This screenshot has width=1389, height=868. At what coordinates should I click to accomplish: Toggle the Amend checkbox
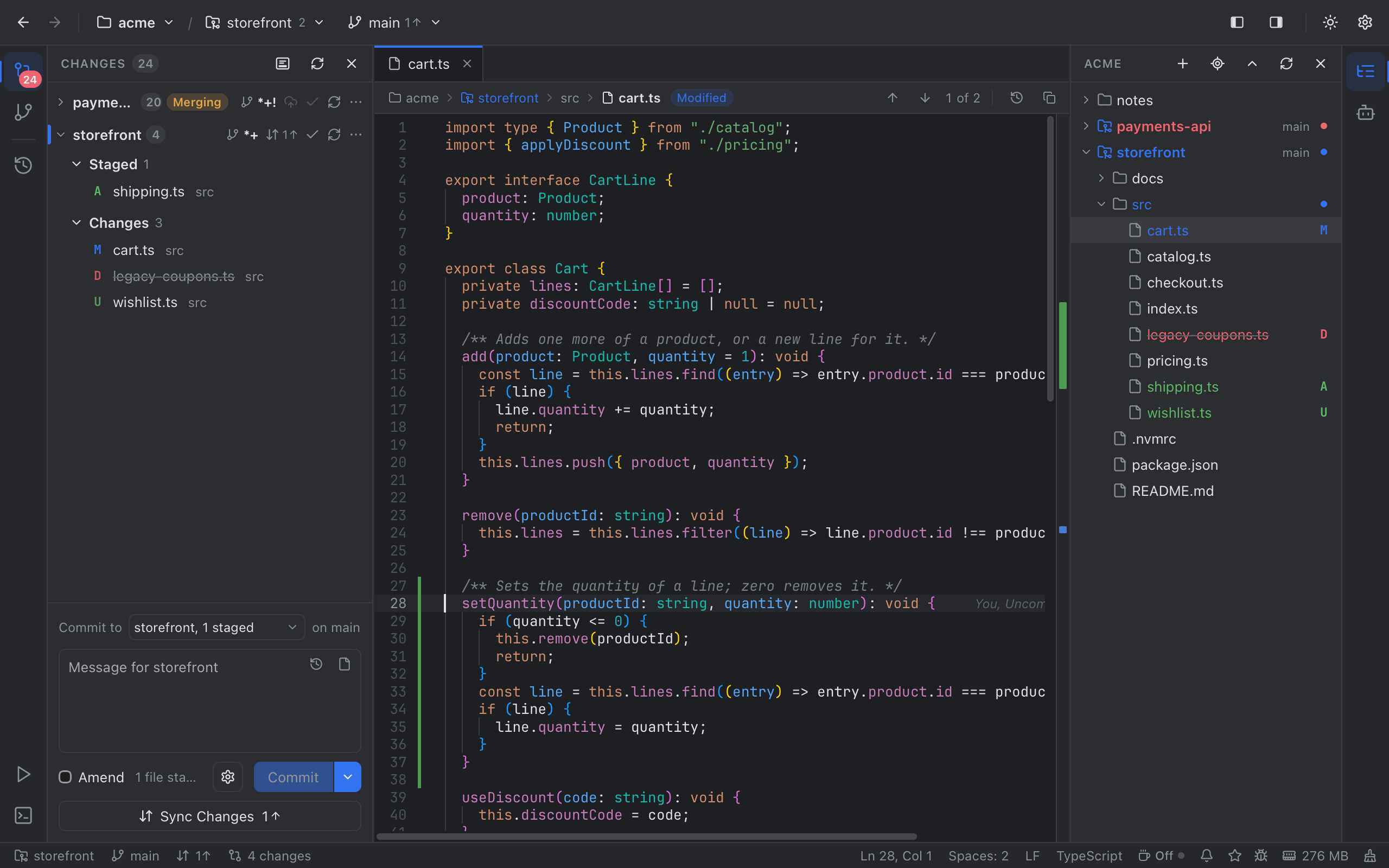click(x=66, y=777)
